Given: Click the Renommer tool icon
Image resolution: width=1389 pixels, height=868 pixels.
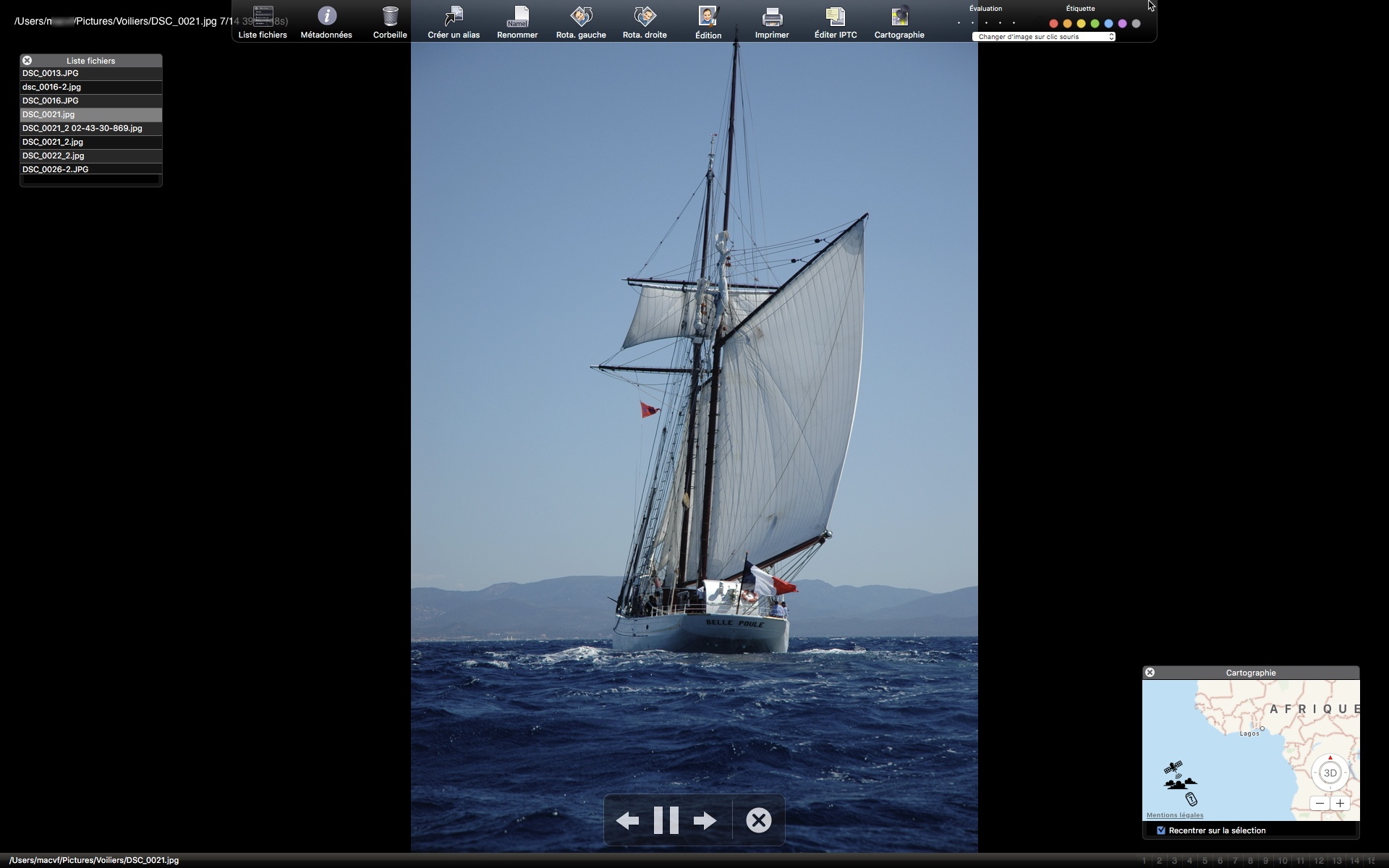Looking at the screenshot, I should click(x=517, y=16).
